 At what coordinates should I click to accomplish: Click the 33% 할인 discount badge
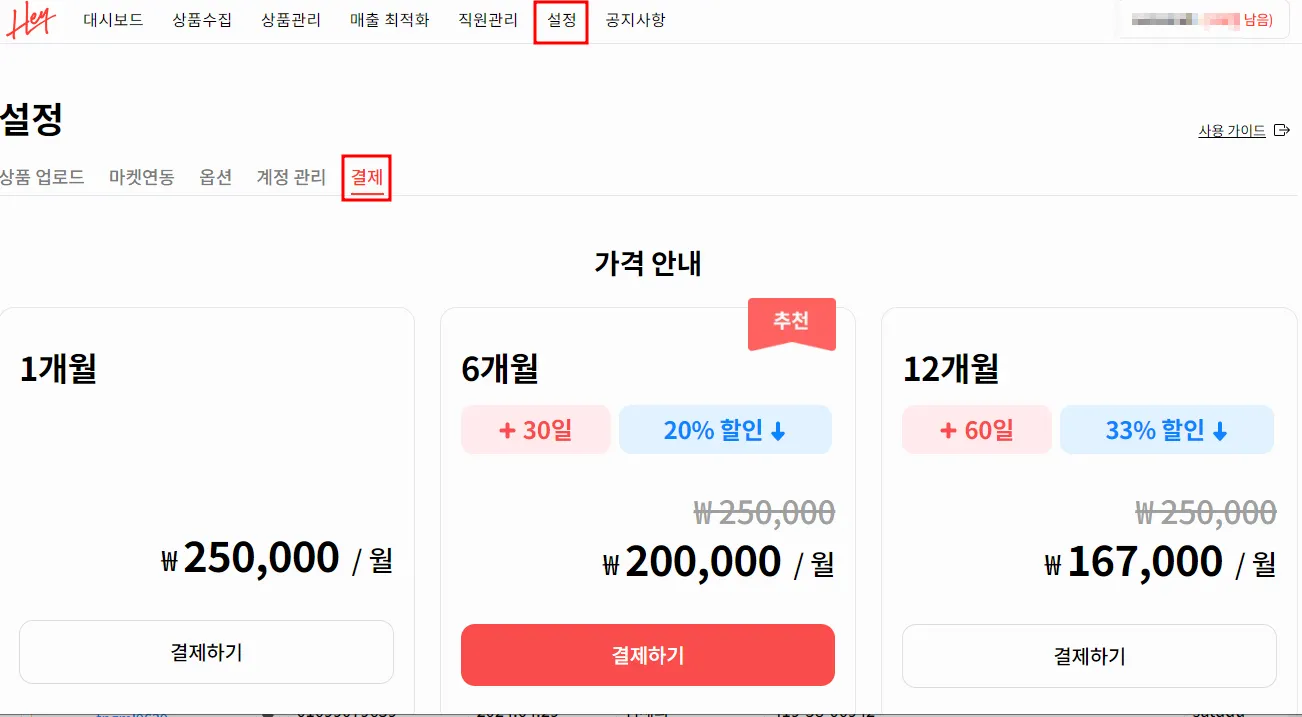[x=1166, y=430]
